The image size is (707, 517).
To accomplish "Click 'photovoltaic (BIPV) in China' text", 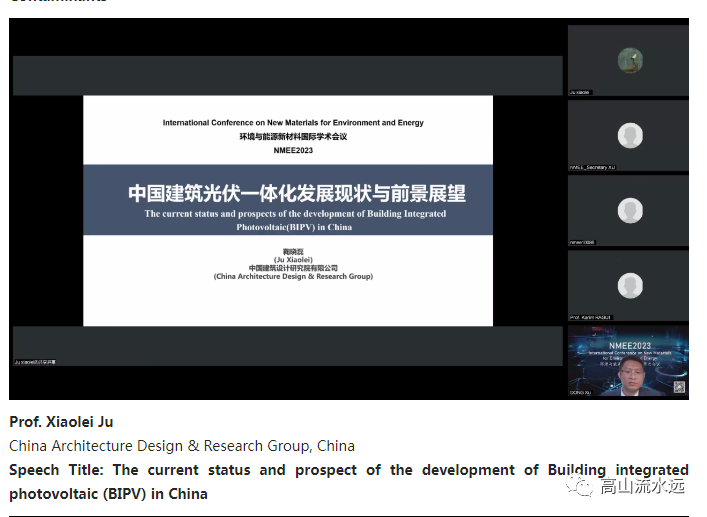I will pyautogui.click(x=108, y=494).
